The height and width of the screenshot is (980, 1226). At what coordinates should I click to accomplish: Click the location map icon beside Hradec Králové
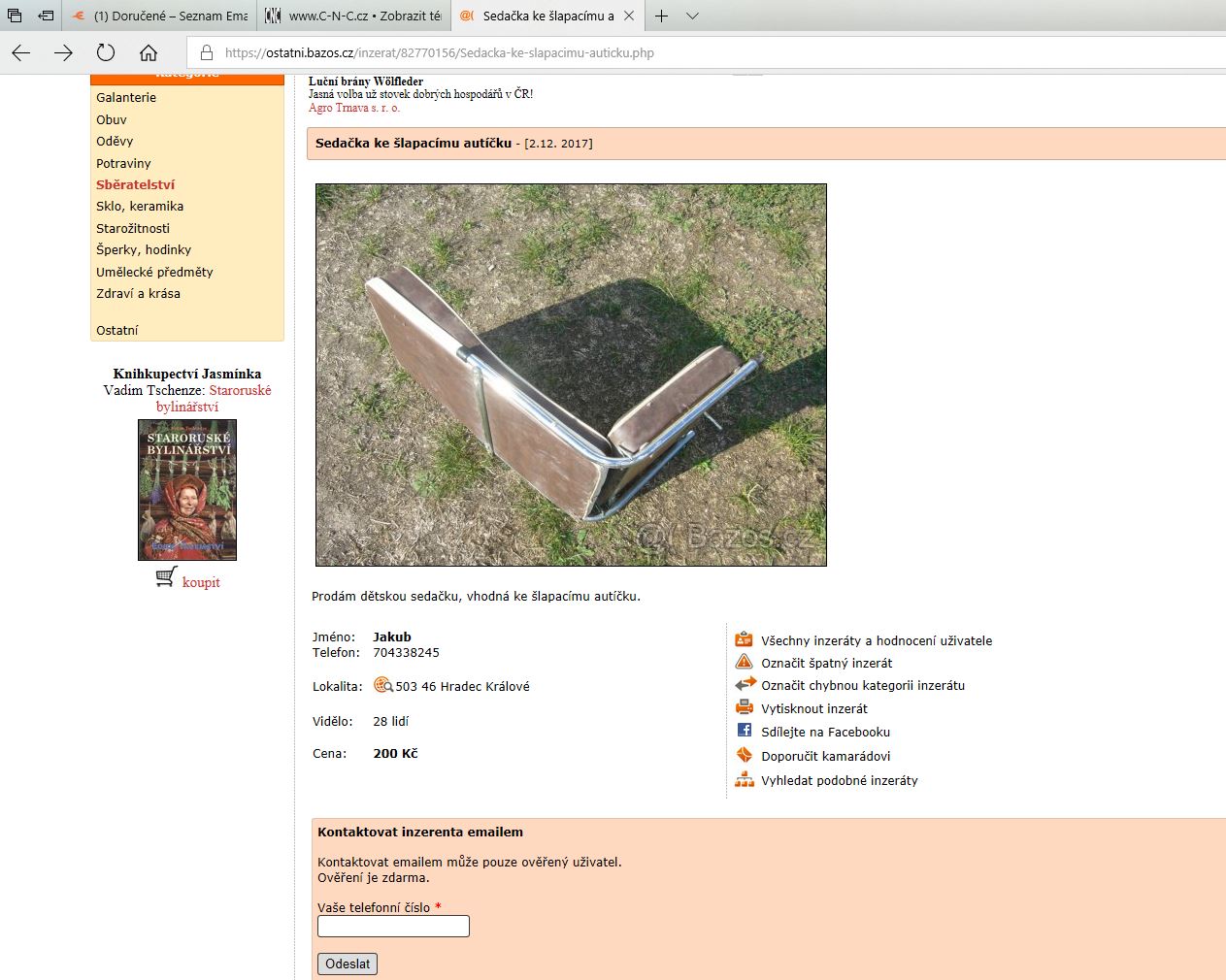[x=382, y=685]
